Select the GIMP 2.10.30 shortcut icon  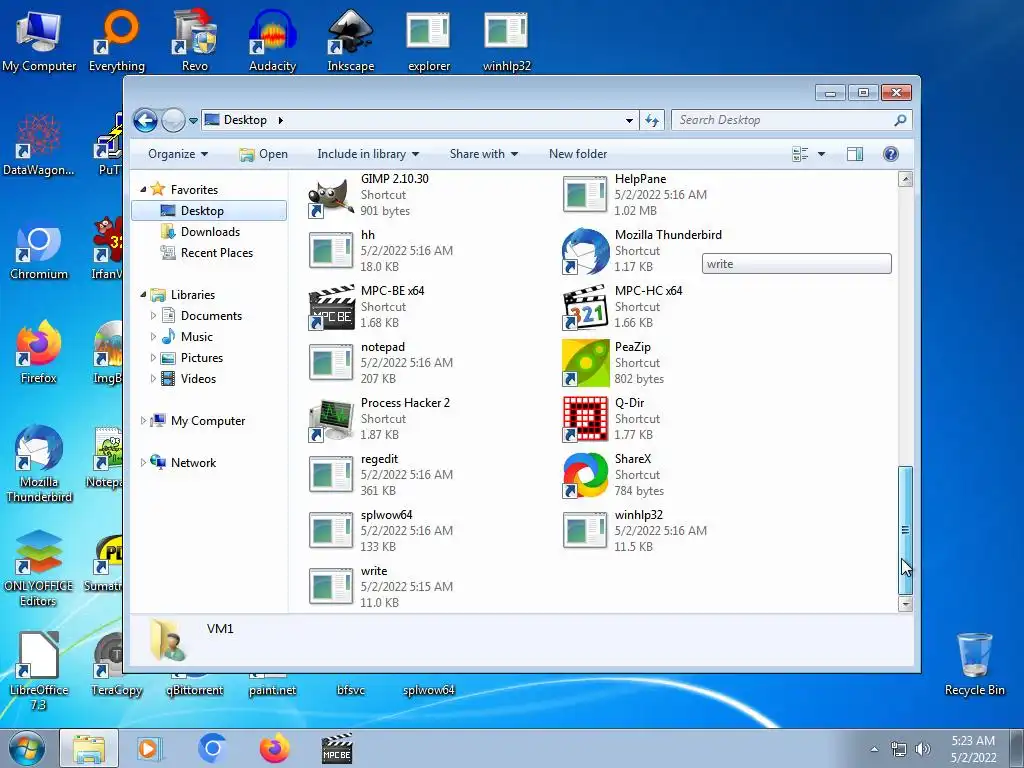click(332, 196)
